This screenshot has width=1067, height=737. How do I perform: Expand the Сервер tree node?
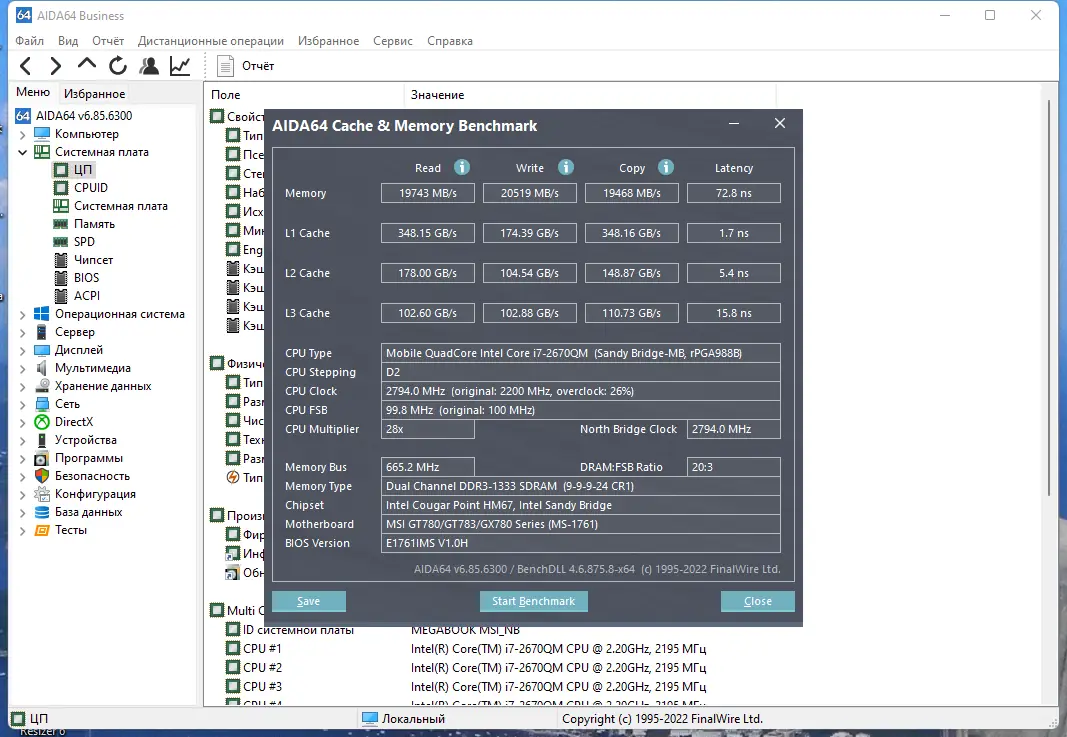(x=22, y=332)
